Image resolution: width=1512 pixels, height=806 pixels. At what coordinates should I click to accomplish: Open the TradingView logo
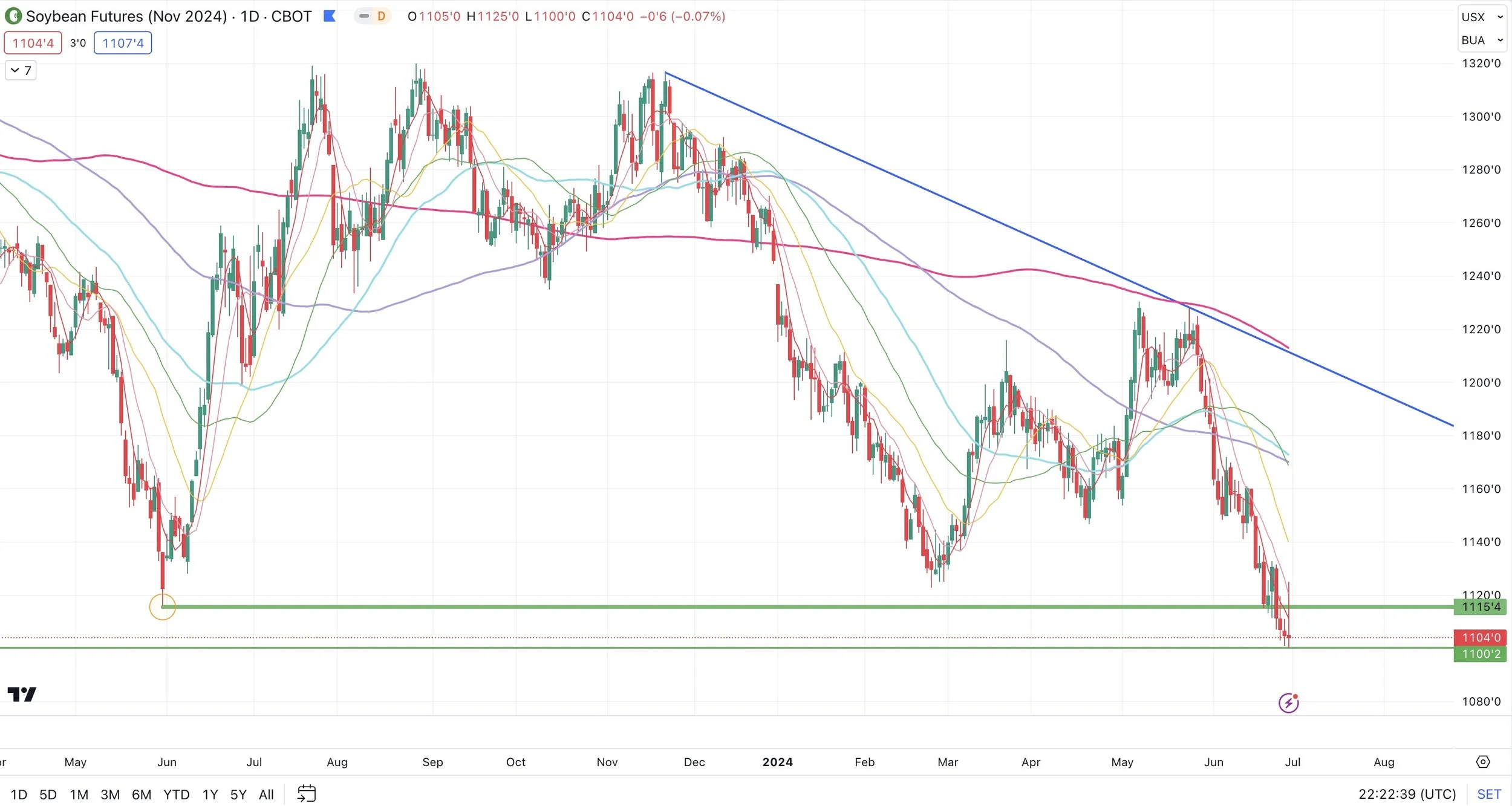(x=22, y=694)
